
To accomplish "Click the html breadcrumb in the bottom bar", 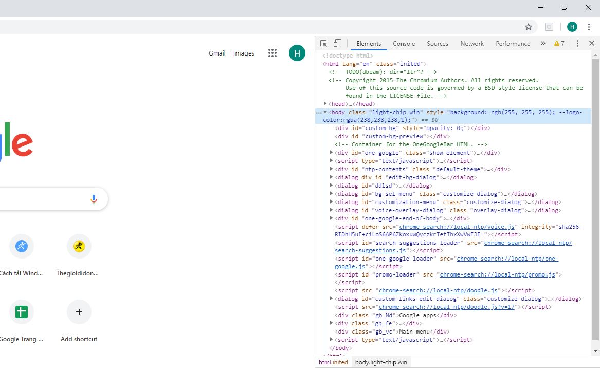I will (x=333, y=362).
